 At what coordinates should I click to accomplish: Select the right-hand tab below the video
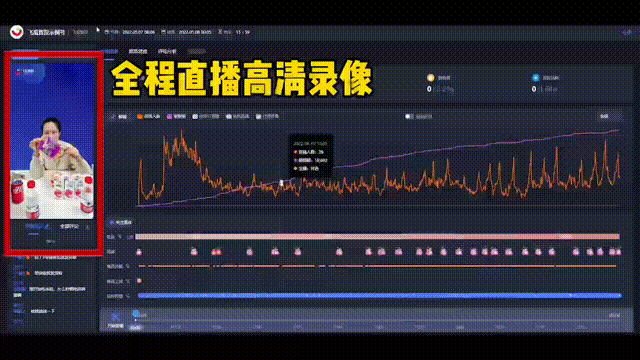tap(69, 226)
